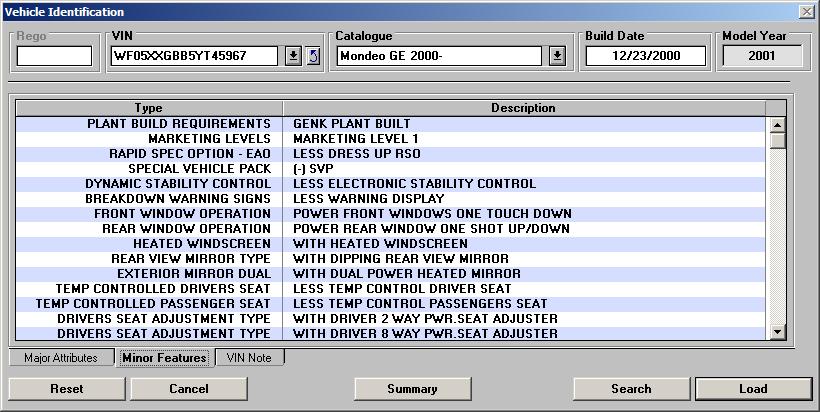This screenshot has width=820, height=412.
Task: Click the Load button
Action: [x=753, y=388]
